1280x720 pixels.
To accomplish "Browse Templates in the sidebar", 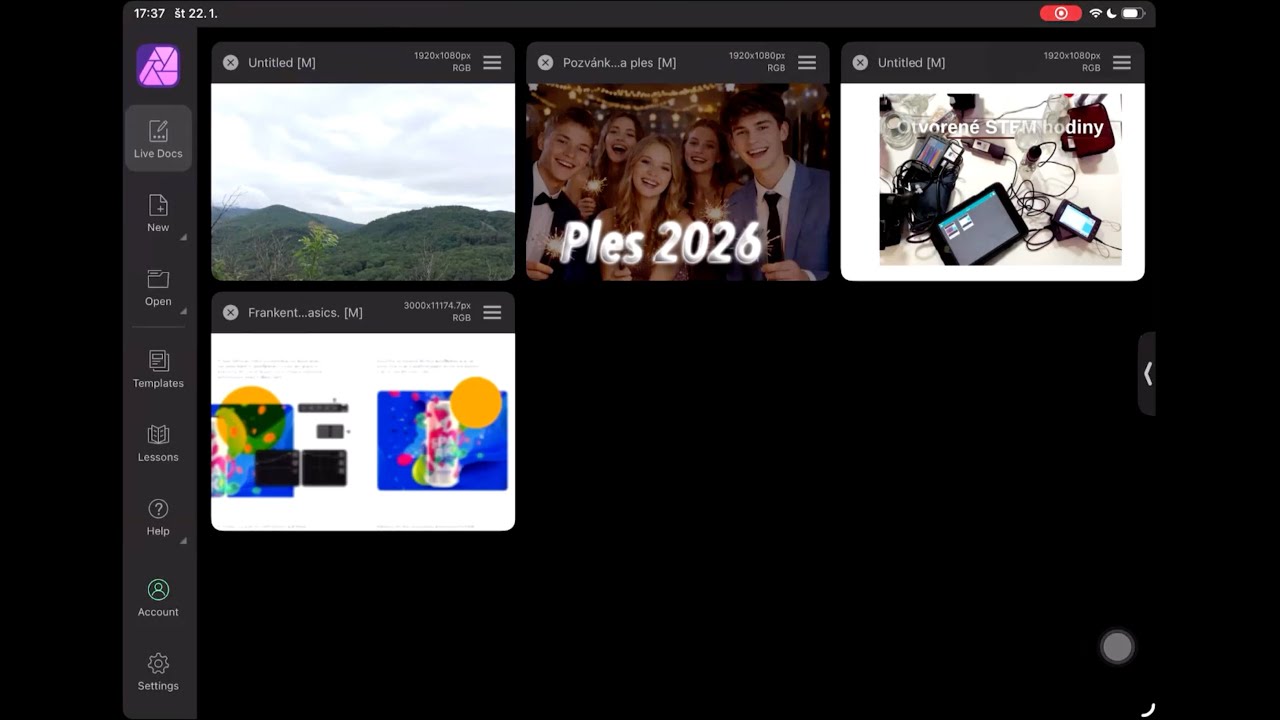I will click(x=158, y=369).
